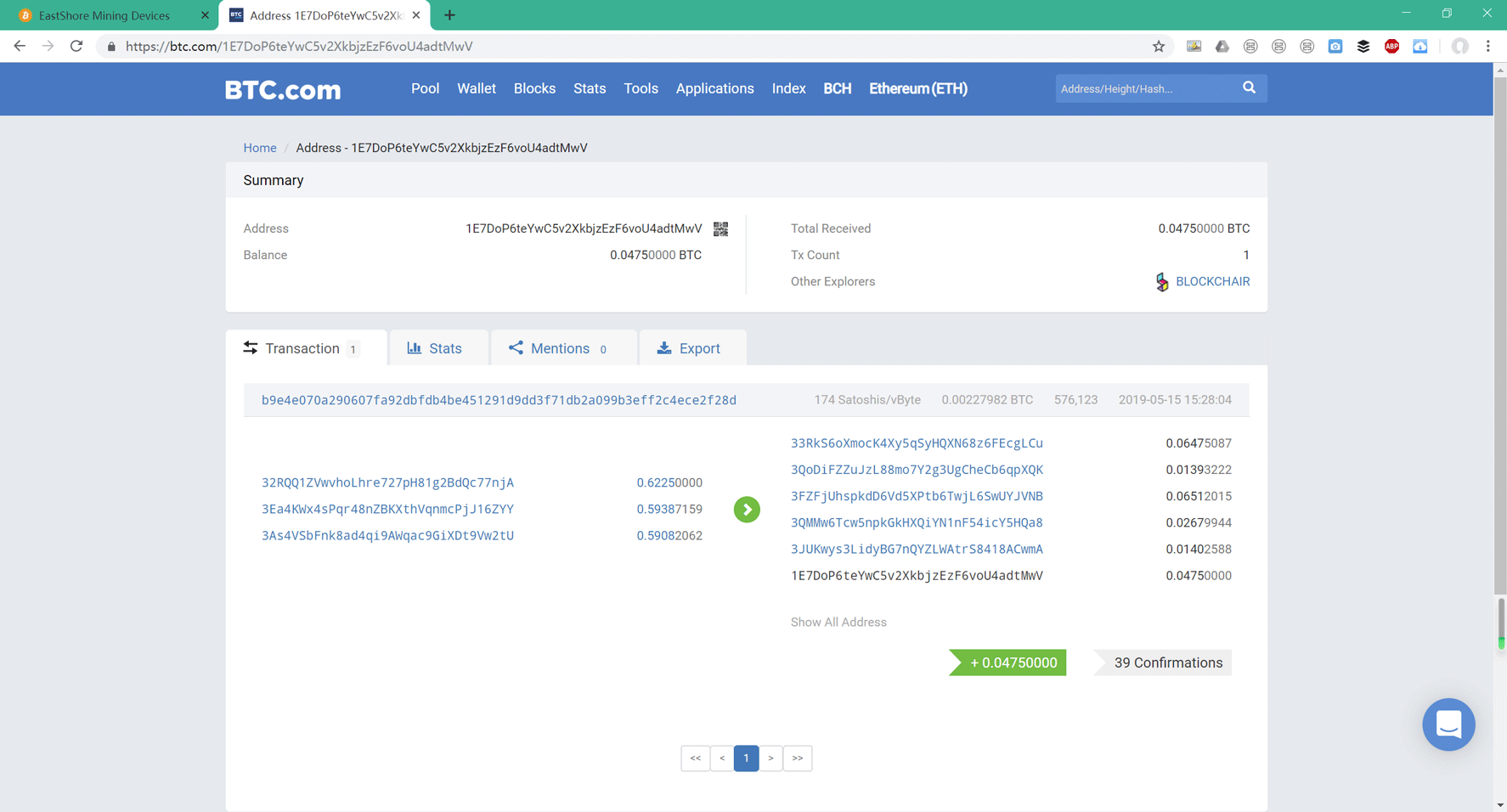Viewport: 1507px width, 812px height.
Task: Switch to the Stats tab with chart icon
Action: click(438, 348)
